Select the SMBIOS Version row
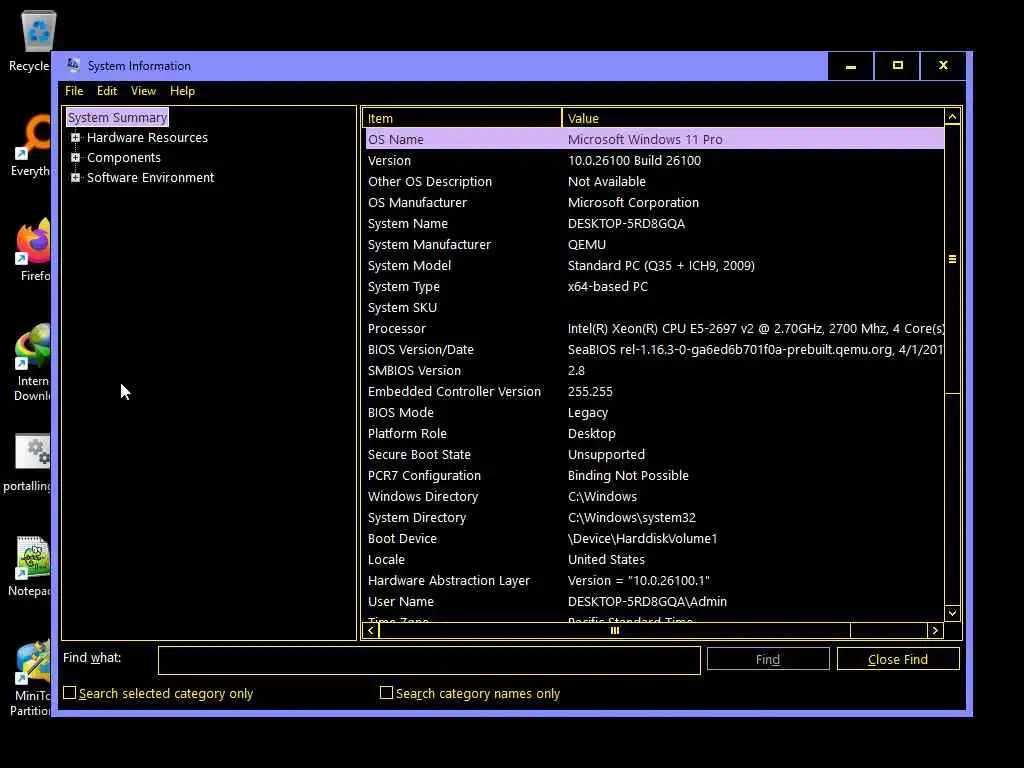Image resolution: width=1024 pixels, height=768 pixels. (654, 370)
